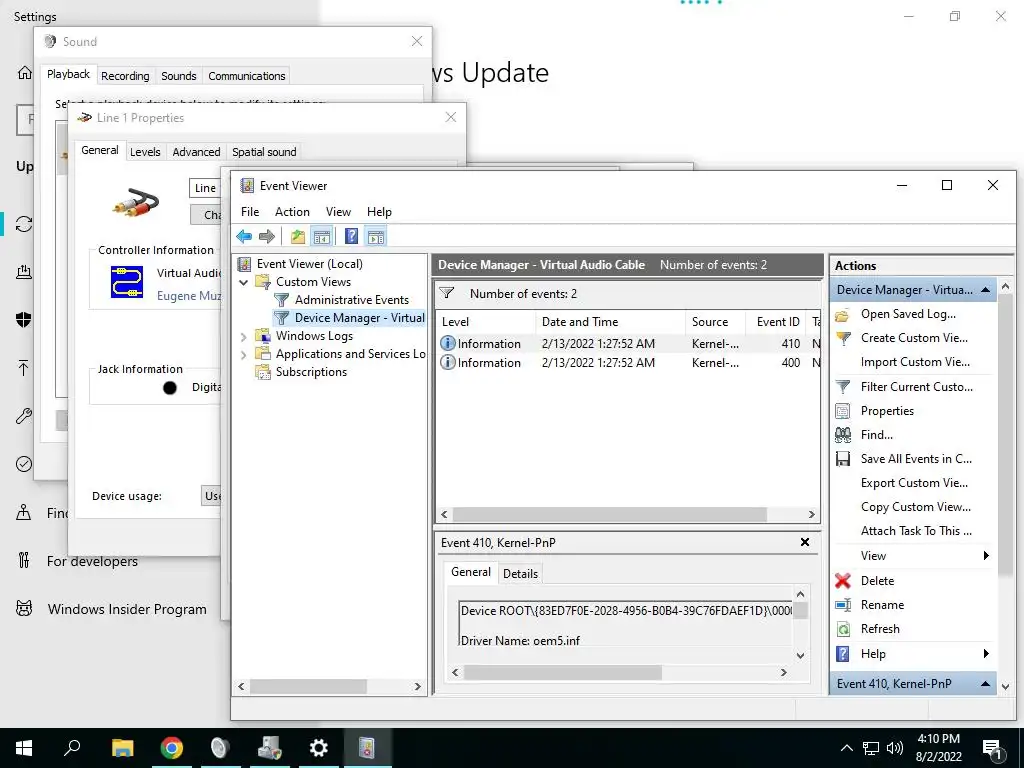Click the Properties icon in Actions pane
1024x768 pixels.
(843, 411)
